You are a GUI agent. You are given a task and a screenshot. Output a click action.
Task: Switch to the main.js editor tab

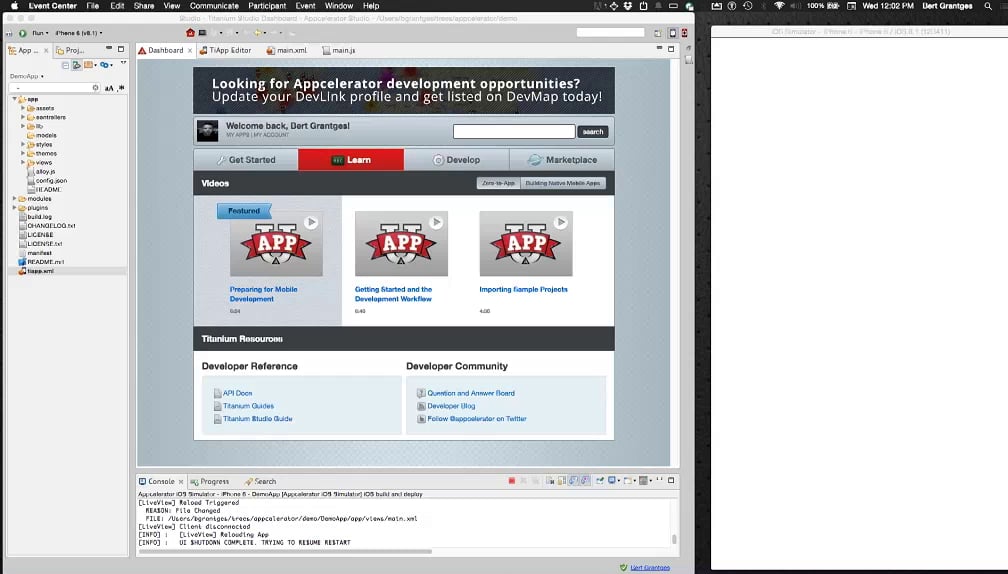(339, 50)
